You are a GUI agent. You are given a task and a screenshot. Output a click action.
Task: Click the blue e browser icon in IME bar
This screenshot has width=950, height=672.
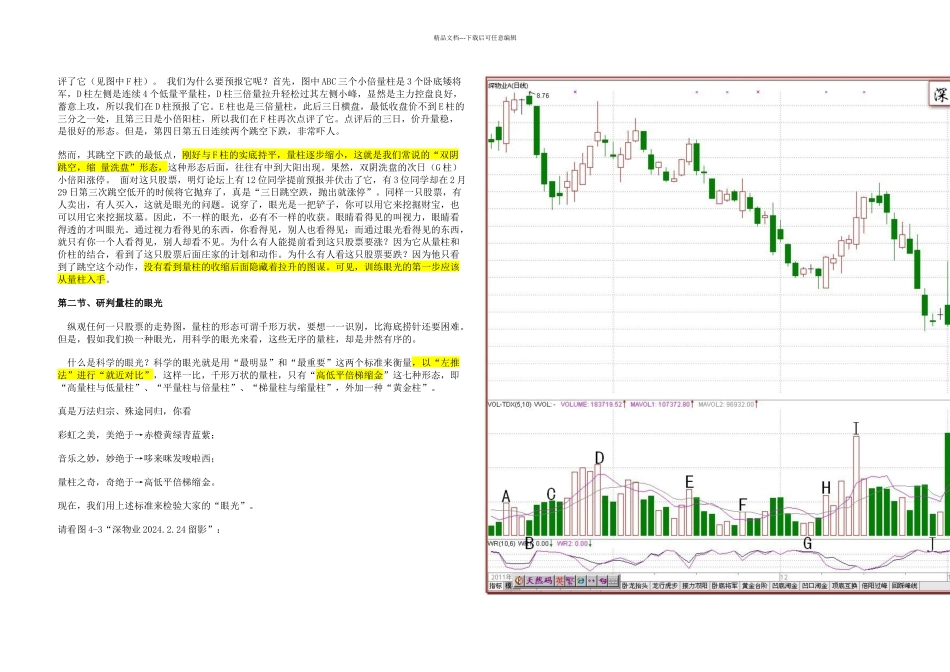click(x=581, y=581)
